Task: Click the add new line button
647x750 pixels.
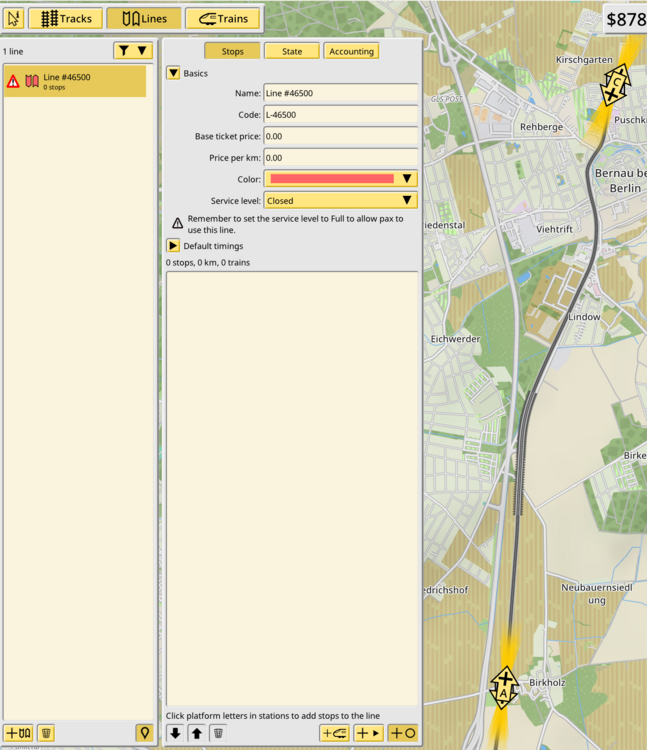Action: pyautogui.click(x=18, y=733)
